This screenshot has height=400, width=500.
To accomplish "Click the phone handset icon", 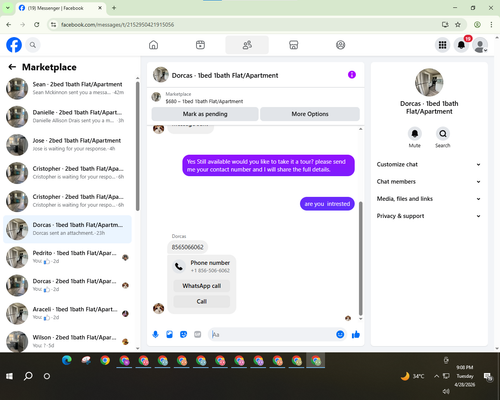I will tap(179, 266).
